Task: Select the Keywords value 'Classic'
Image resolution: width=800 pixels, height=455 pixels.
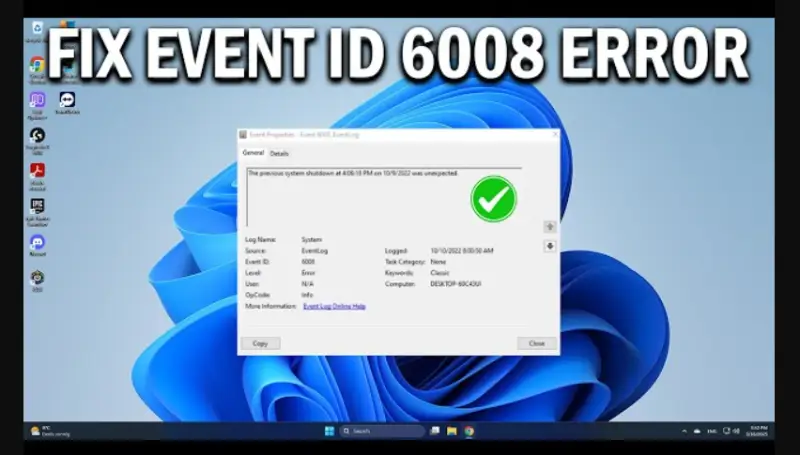Action: point(440,273)
